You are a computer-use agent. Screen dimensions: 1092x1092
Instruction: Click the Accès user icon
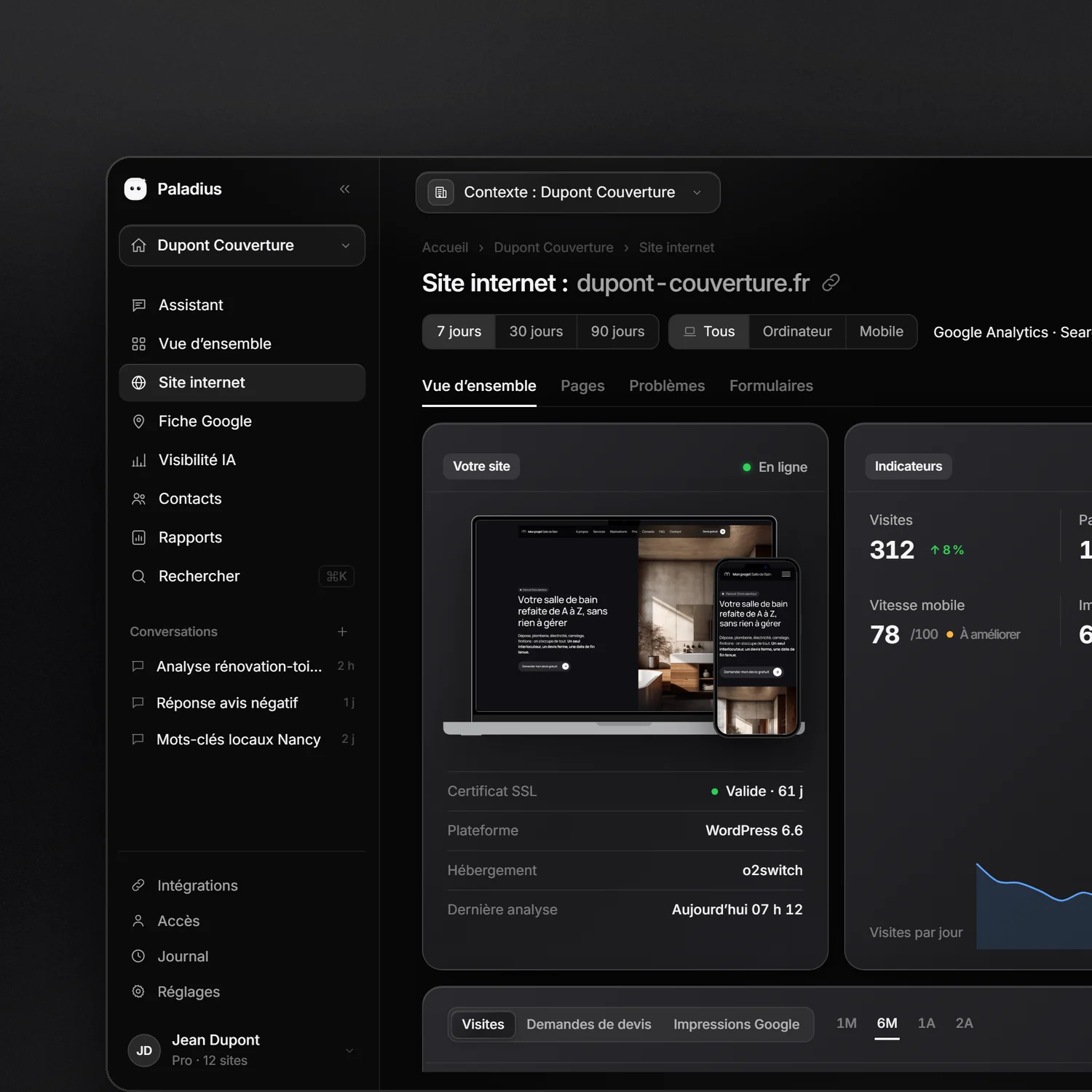coord(138,921)
